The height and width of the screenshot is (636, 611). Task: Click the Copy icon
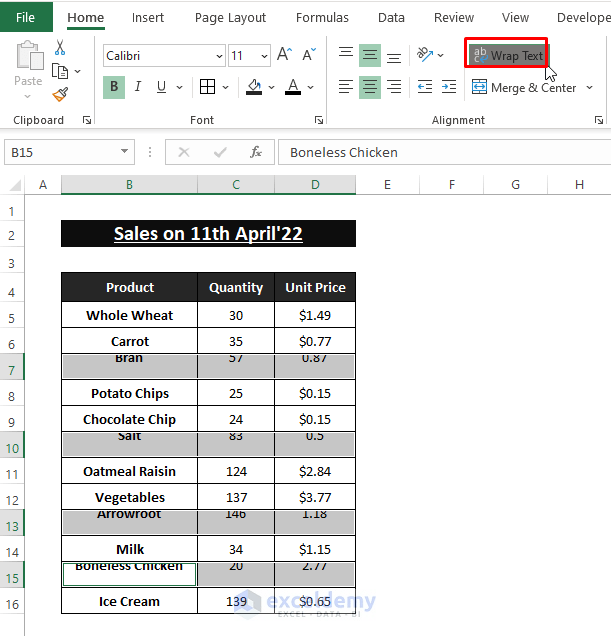(x=60, y=71)
